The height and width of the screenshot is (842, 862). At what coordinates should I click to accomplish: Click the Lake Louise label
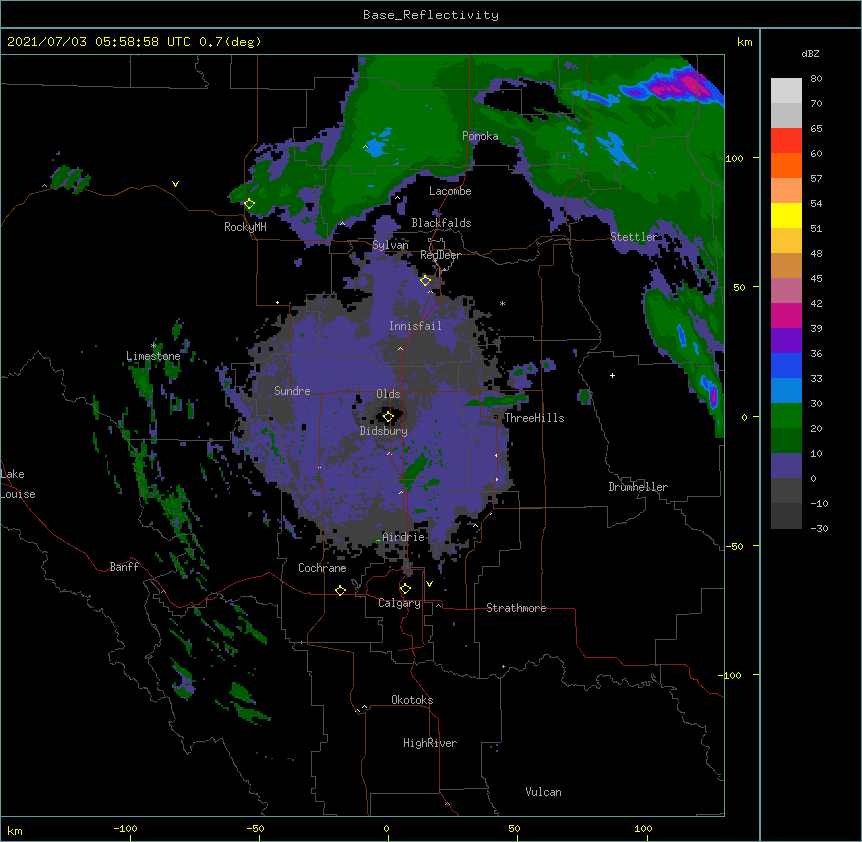tap(18, 484)
